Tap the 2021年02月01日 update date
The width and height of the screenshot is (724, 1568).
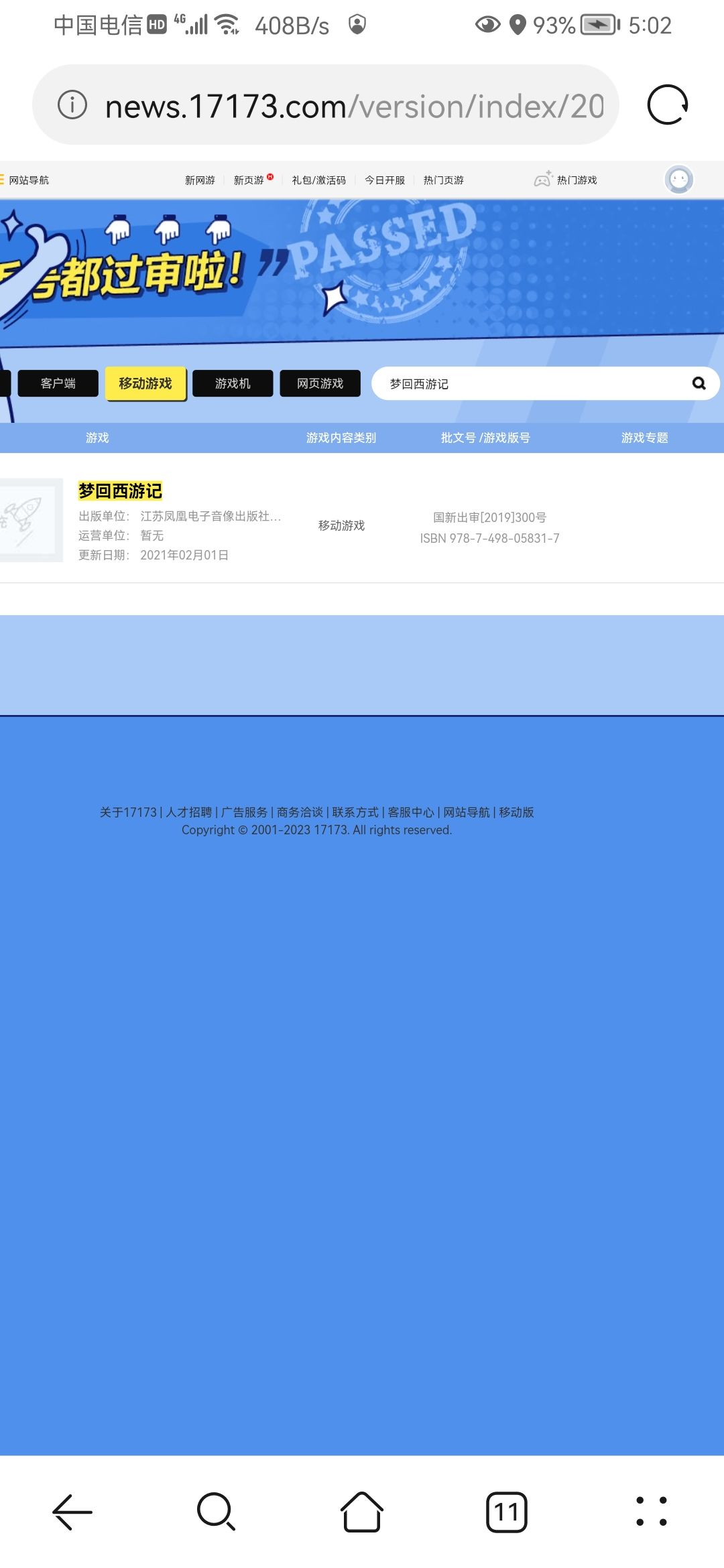tap(184, 555)
